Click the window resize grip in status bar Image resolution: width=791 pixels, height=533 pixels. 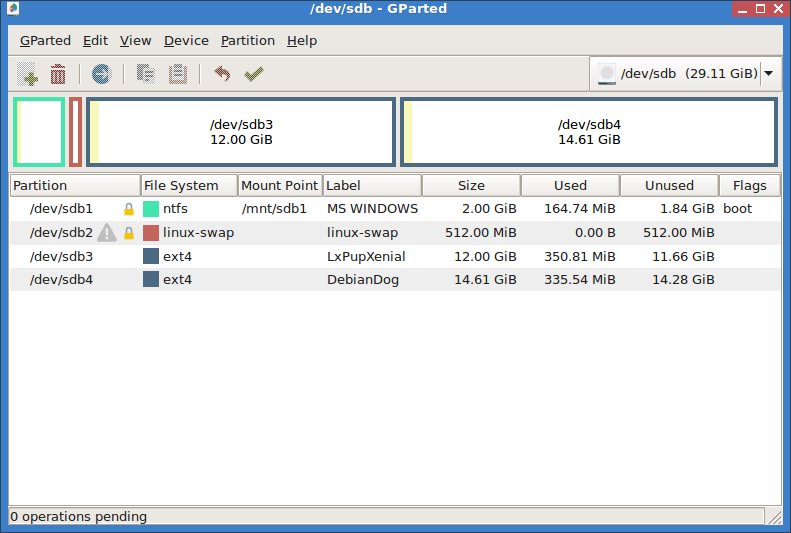coord(774,517)
